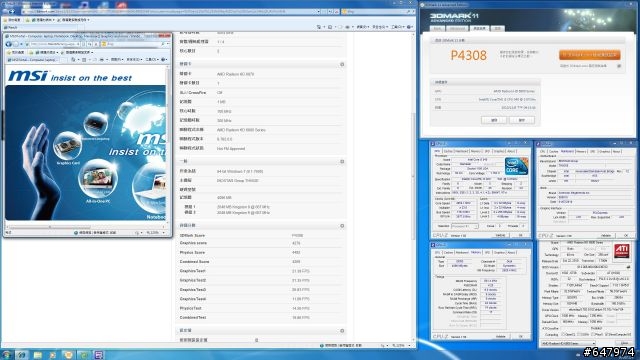Open the About tab in the CPU-Z processor window
Screen dimensions: 640x360
coord(511,151)
